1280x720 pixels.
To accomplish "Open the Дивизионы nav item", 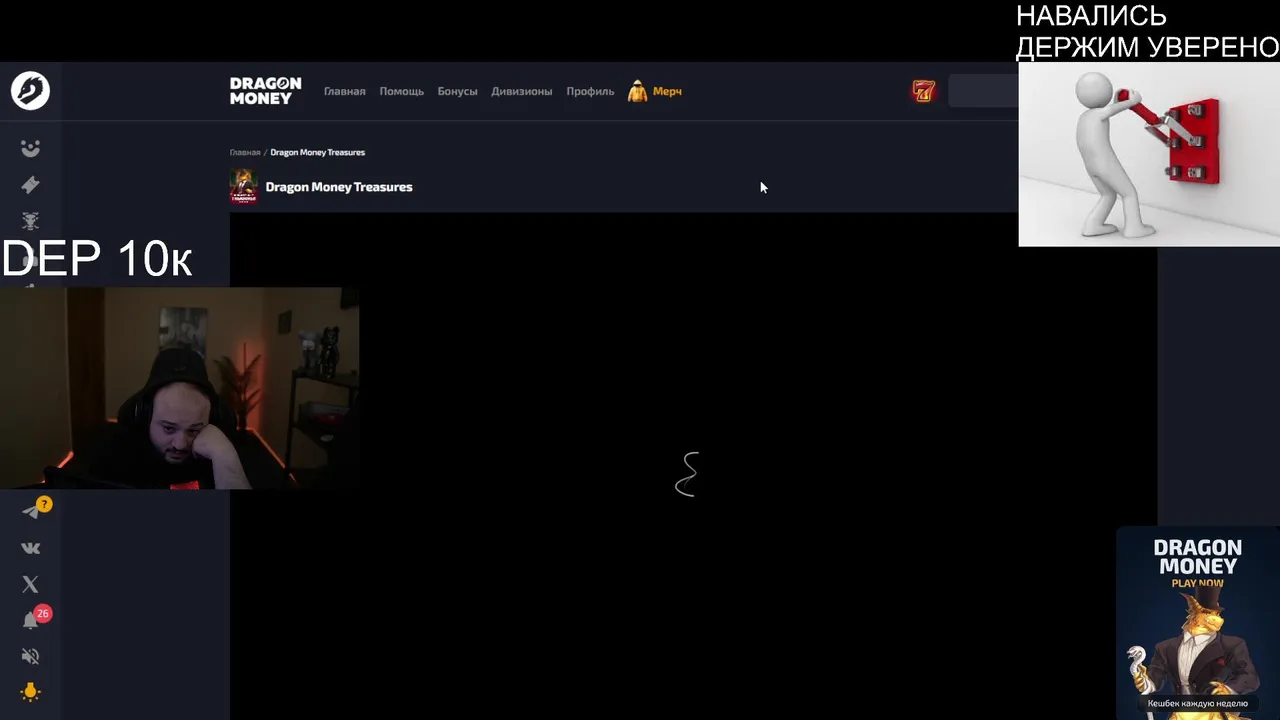I will pos(521,91).
